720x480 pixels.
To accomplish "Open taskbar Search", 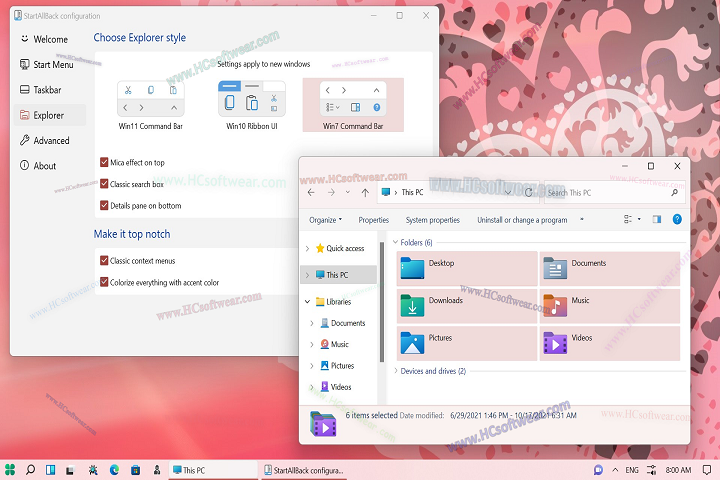I will coord(30,469).
